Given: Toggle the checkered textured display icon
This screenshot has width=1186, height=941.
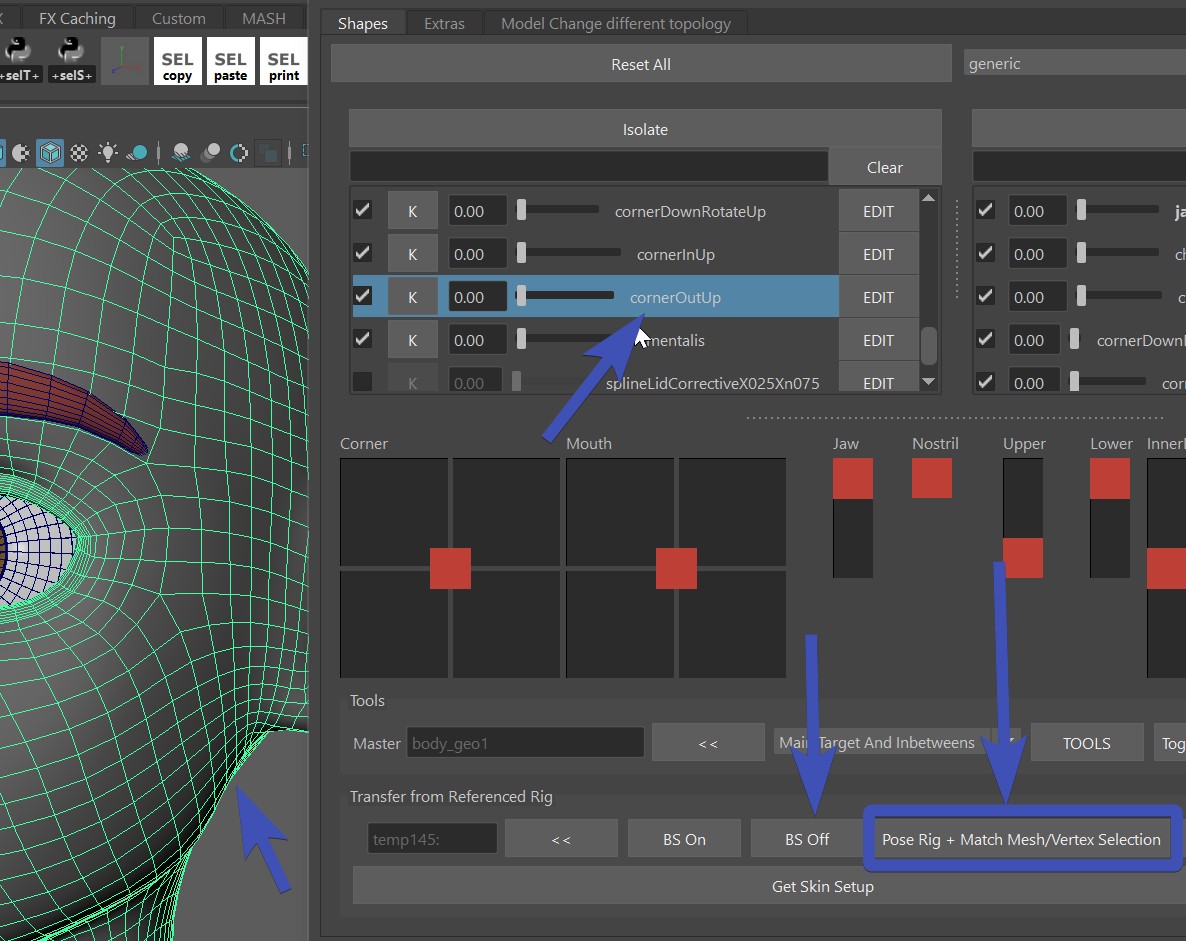Looking at the screenshot, I should (79, 154).
